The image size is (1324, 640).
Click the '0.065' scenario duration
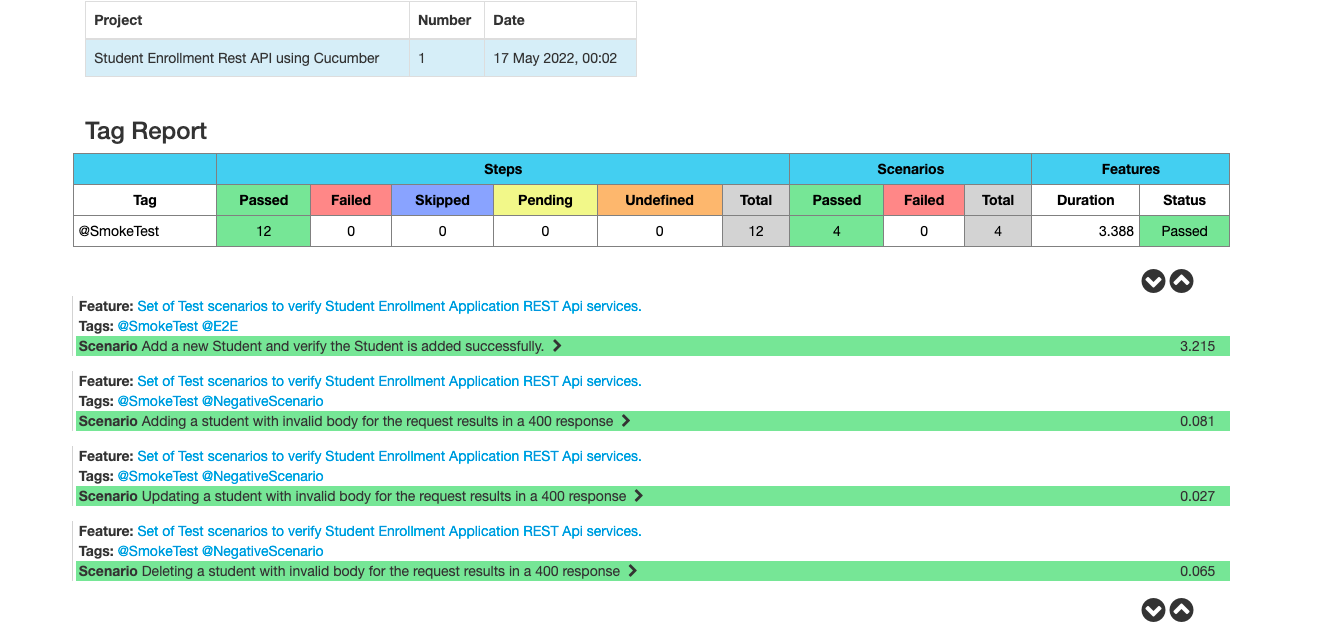[x=1197, y=571]
